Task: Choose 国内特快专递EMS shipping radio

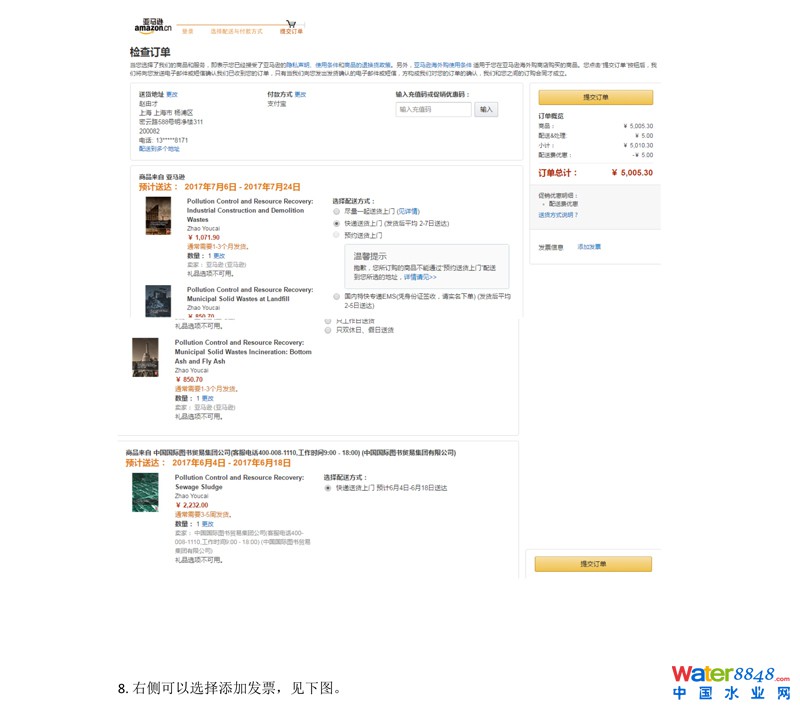Action: (337, 296)
